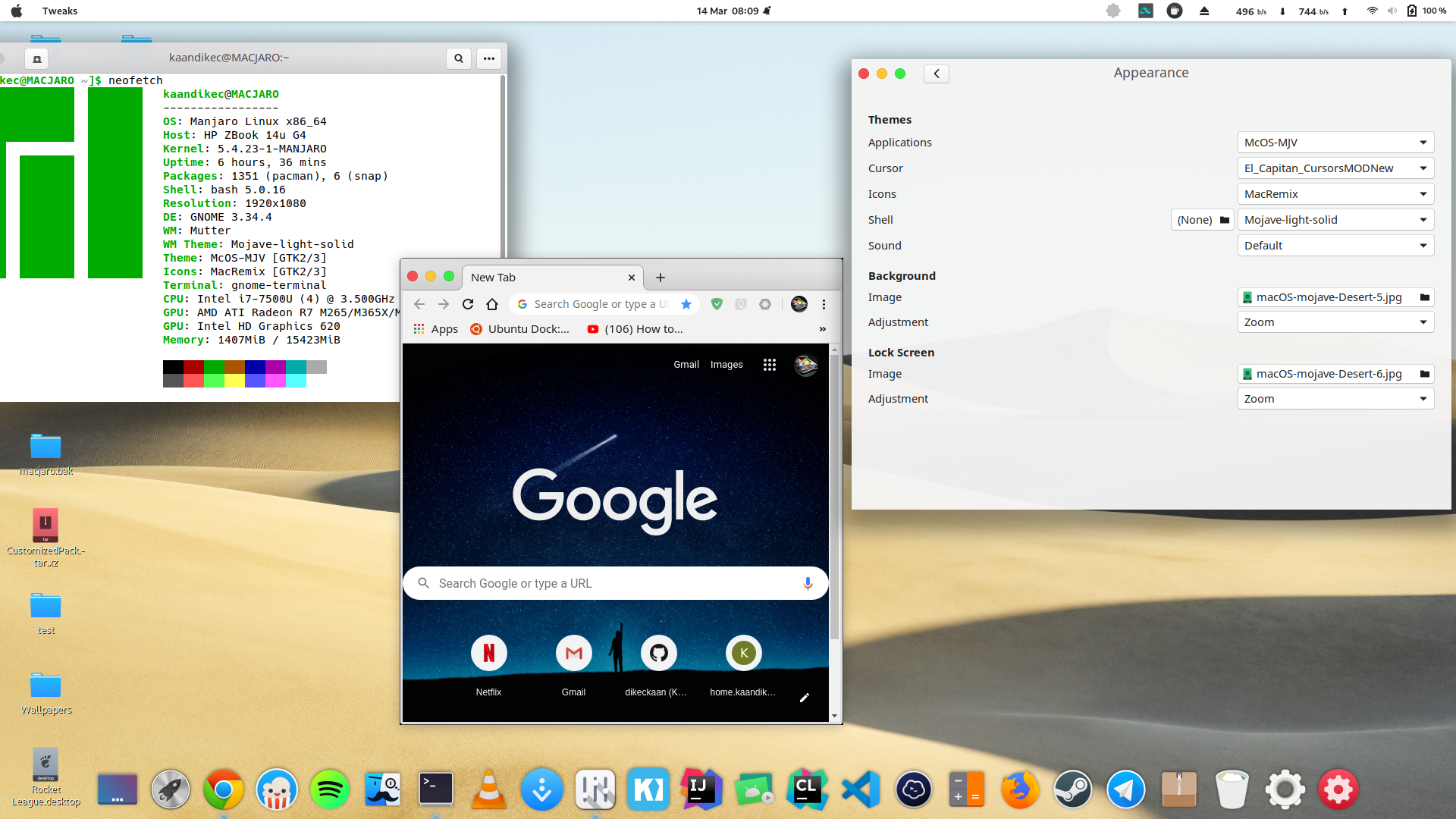Viewport: 1456px width, 819px height.
Task: Click the voice search microphone icon
Action: click(808, 583)
